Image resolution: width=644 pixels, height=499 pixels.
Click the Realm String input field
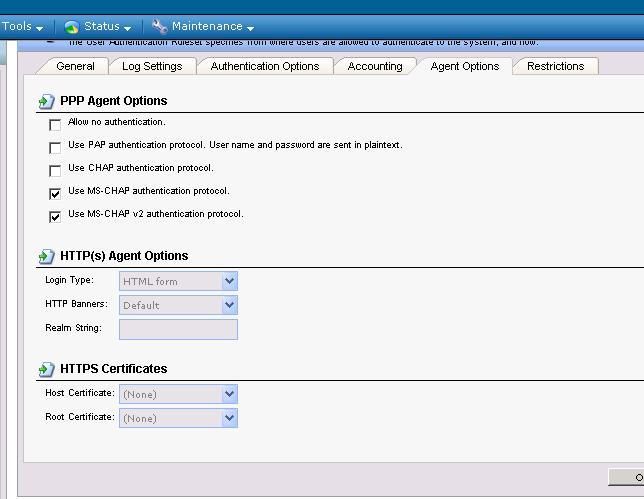[178, 329]
